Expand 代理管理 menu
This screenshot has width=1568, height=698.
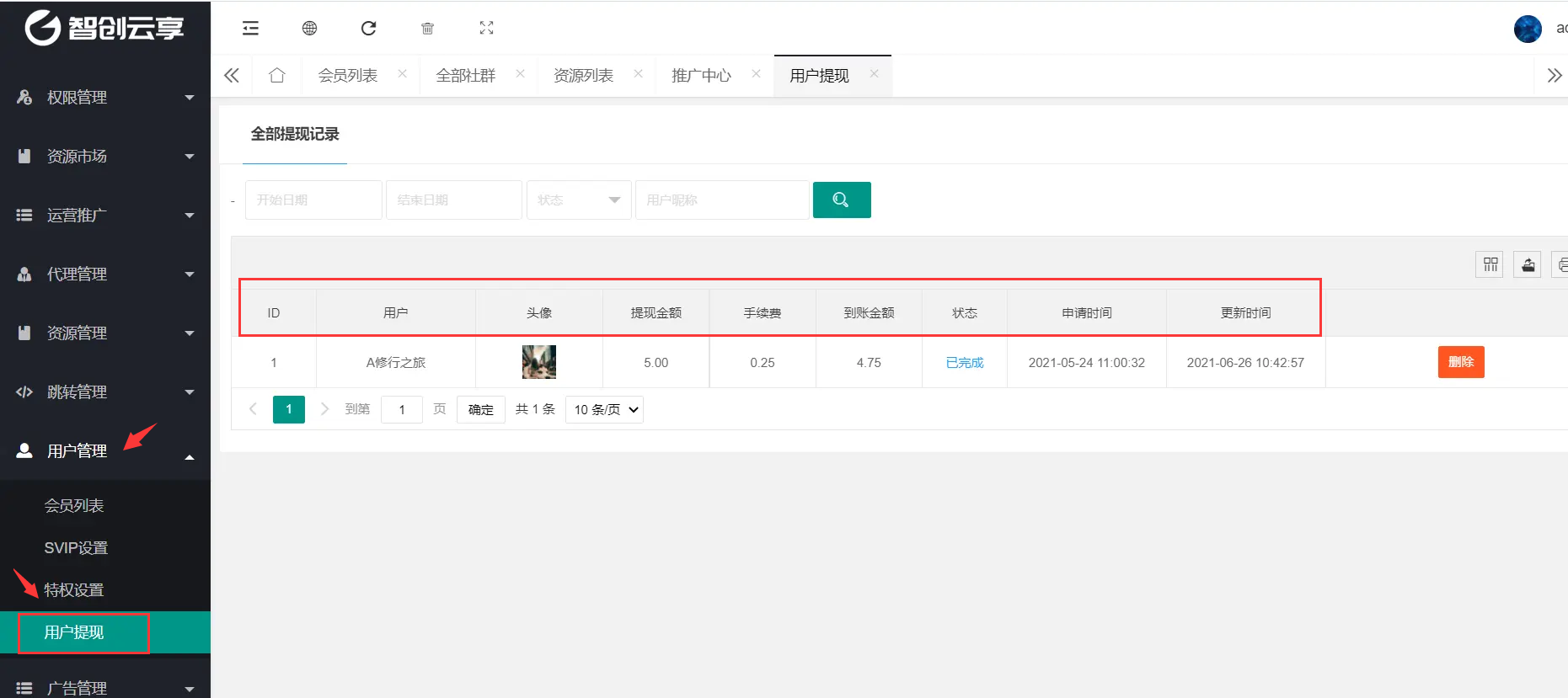[105, 274]
